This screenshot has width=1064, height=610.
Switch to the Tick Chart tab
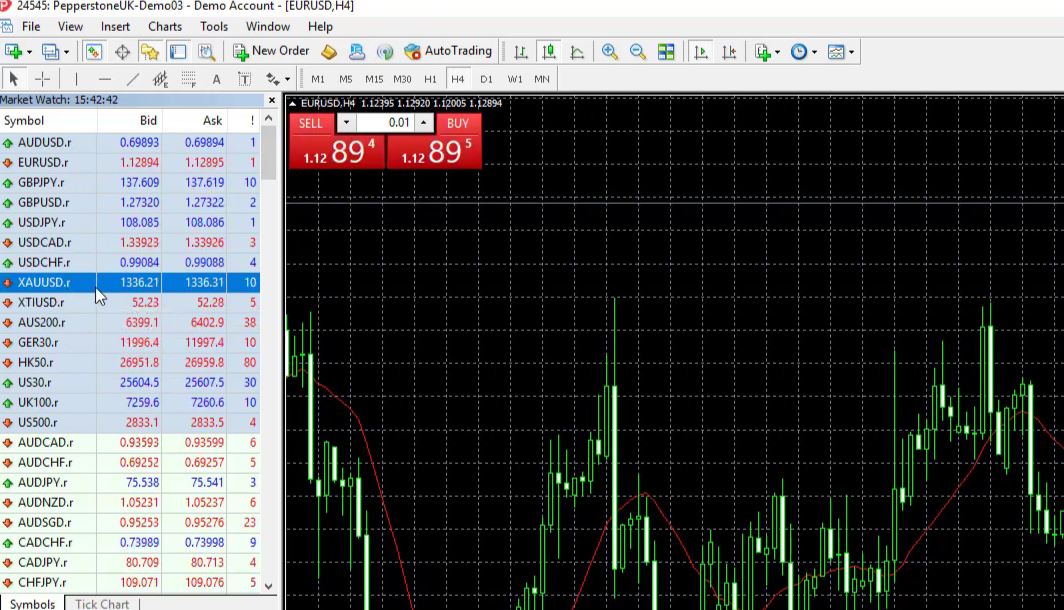102,603
